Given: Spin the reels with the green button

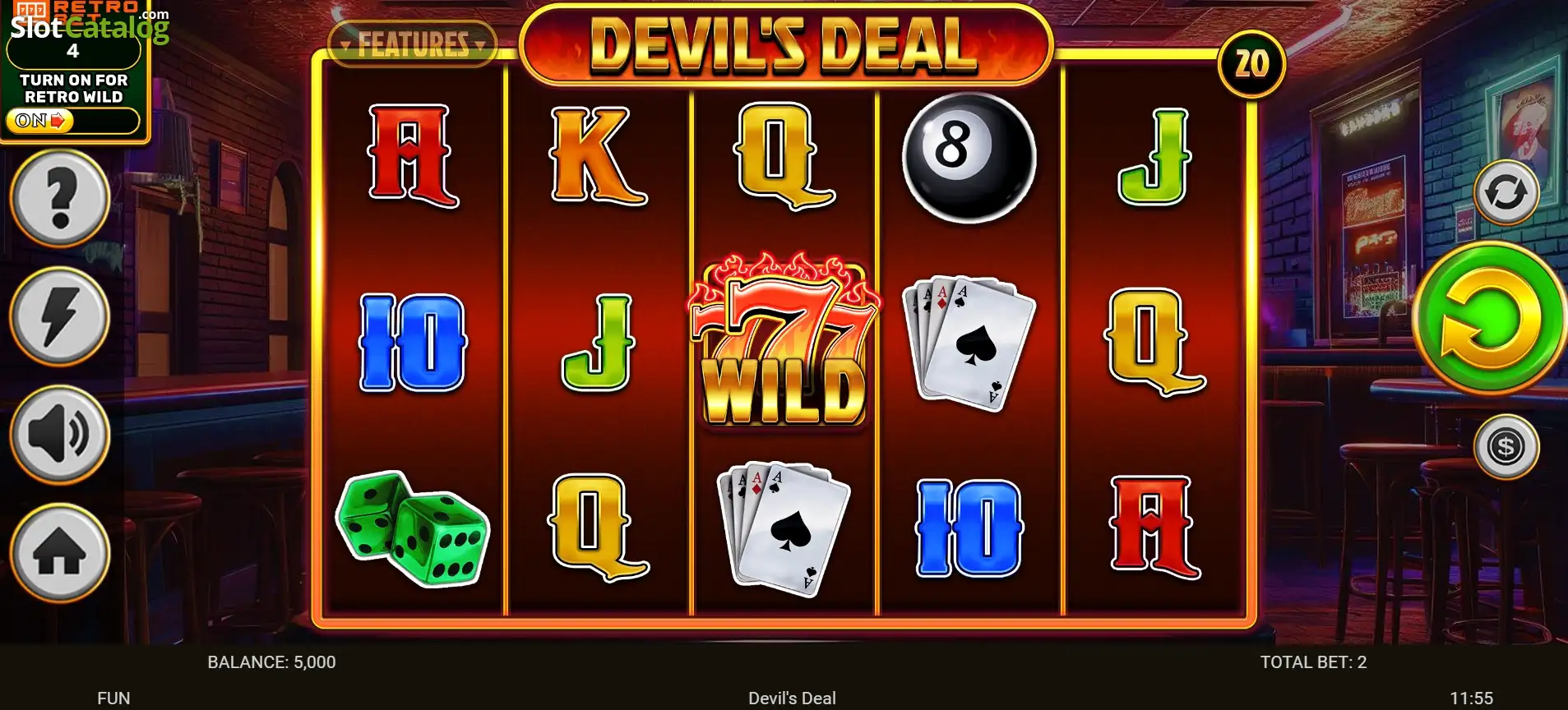Looking at the screenshot, I should tap(1490, 319).
